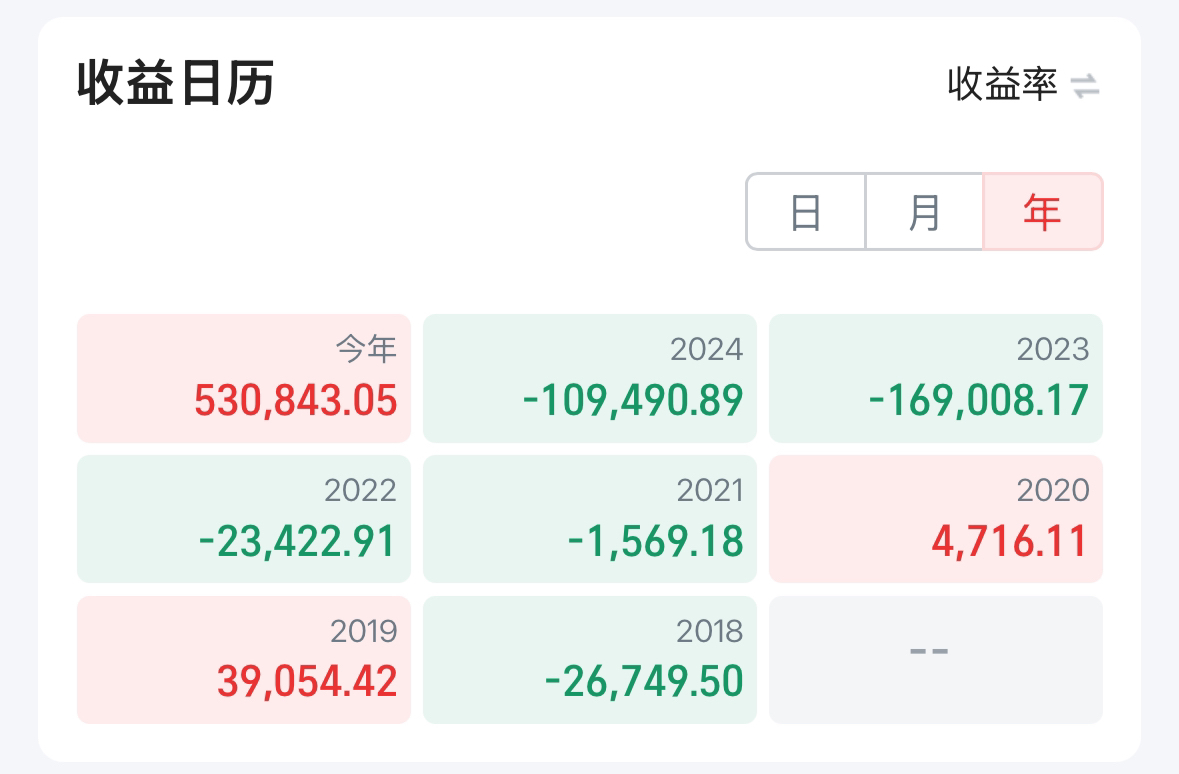Select the 2021 yearly result cell

pyautogui.click(x=590, y=519)
